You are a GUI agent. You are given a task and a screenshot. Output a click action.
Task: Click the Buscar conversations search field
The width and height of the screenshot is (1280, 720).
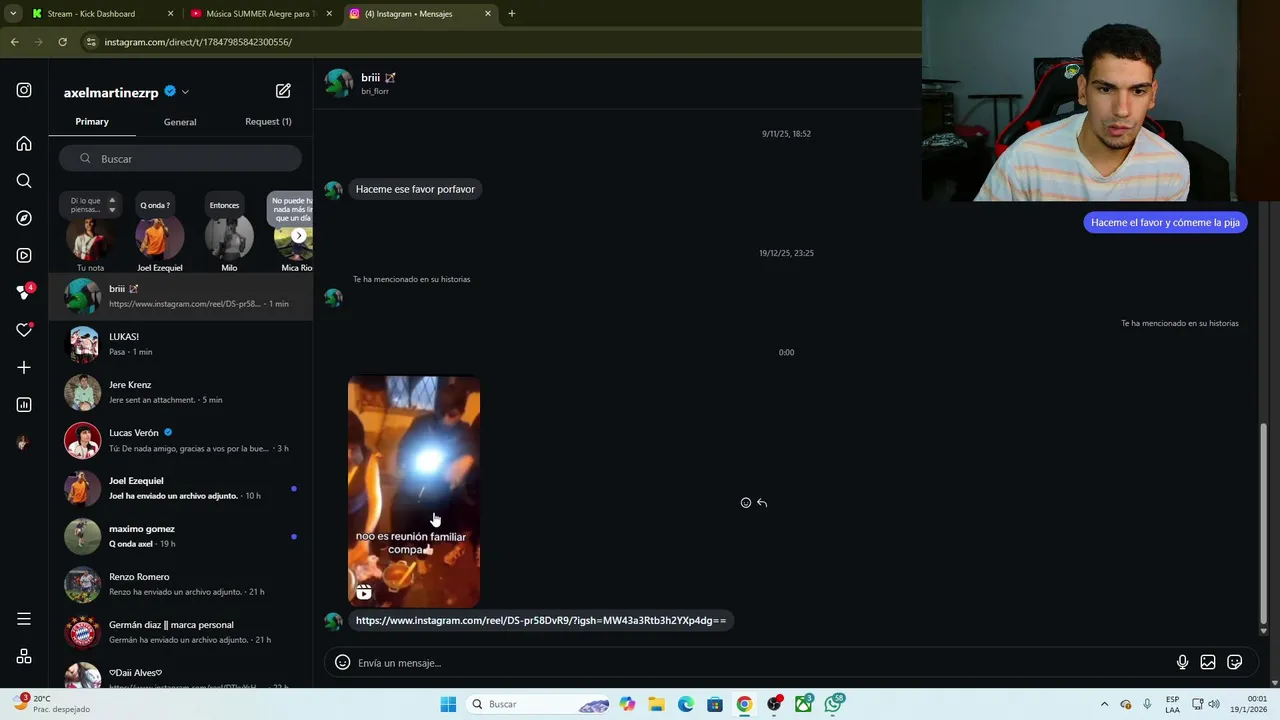click(180, 158)
